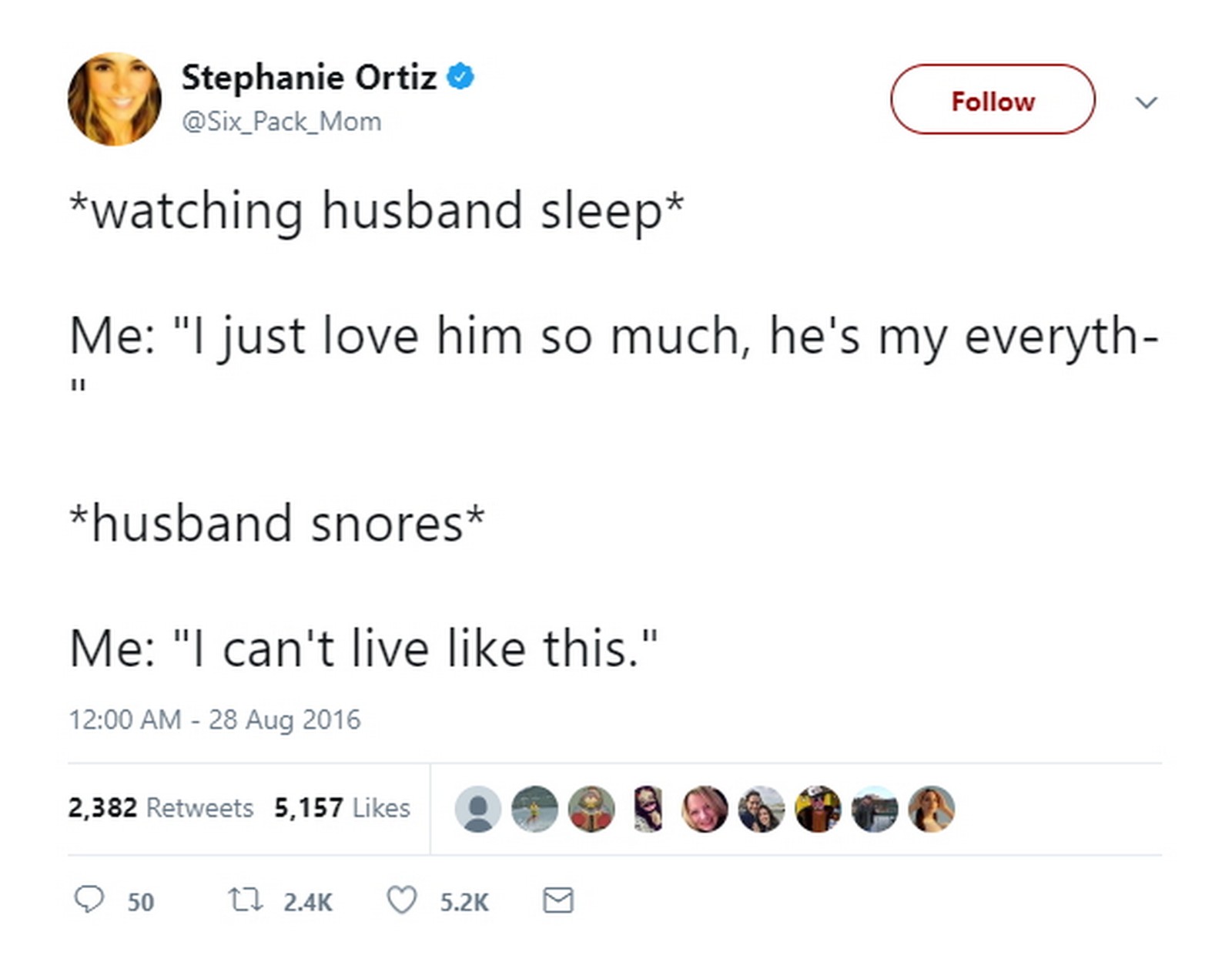The width and height of the screenshot is (1232, 969).
Task: Click the 5.2K like count
Action: [464, 902]
